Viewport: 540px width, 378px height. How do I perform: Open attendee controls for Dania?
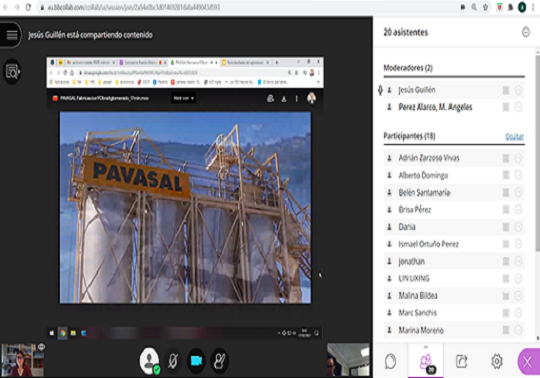(518, 227)
